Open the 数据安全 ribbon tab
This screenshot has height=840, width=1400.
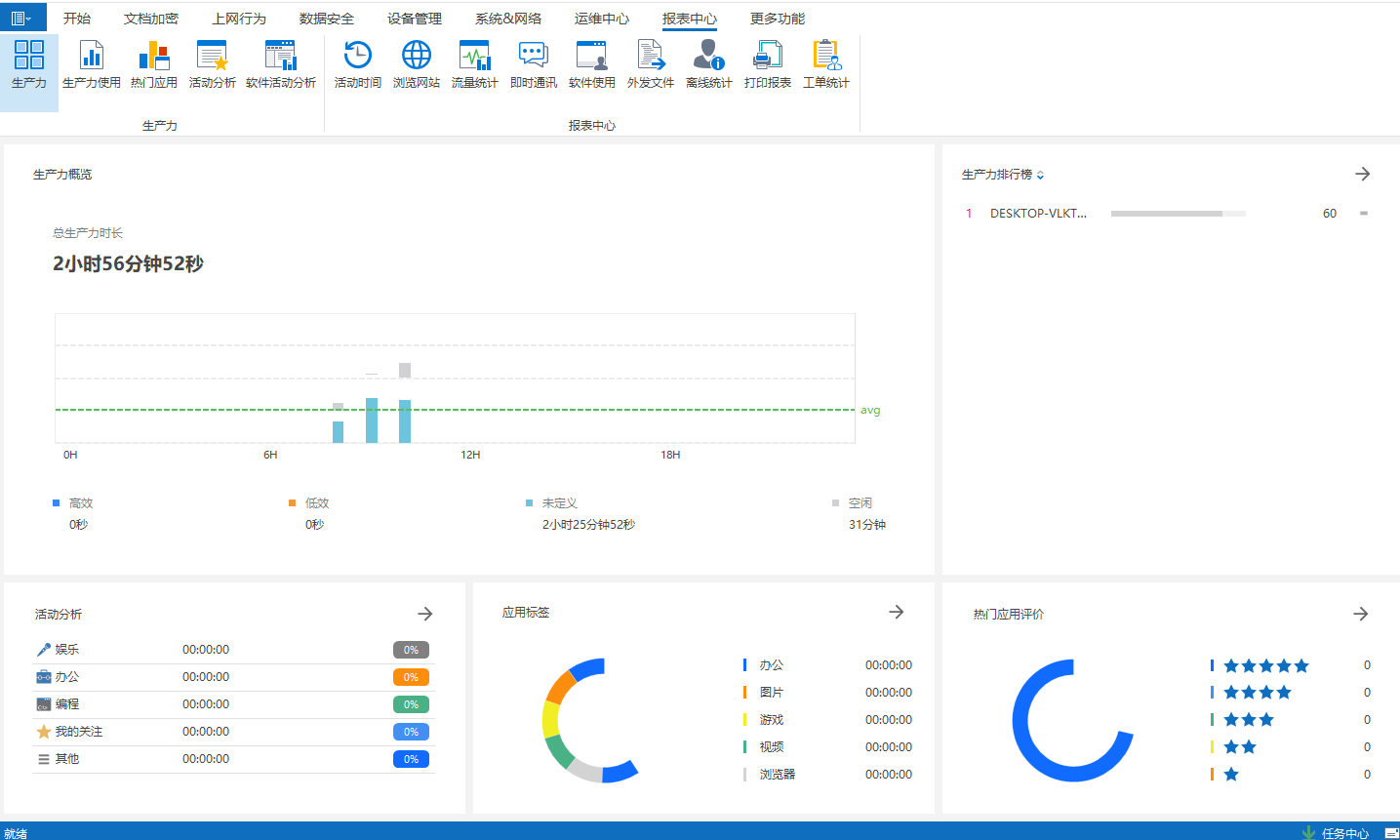326,19
